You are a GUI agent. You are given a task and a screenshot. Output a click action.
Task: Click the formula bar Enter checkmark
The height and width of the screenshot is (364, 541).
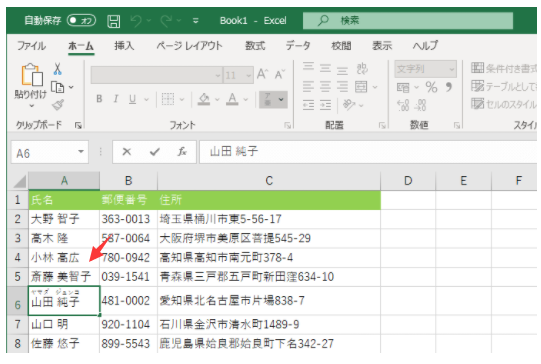tap(154, 151)
